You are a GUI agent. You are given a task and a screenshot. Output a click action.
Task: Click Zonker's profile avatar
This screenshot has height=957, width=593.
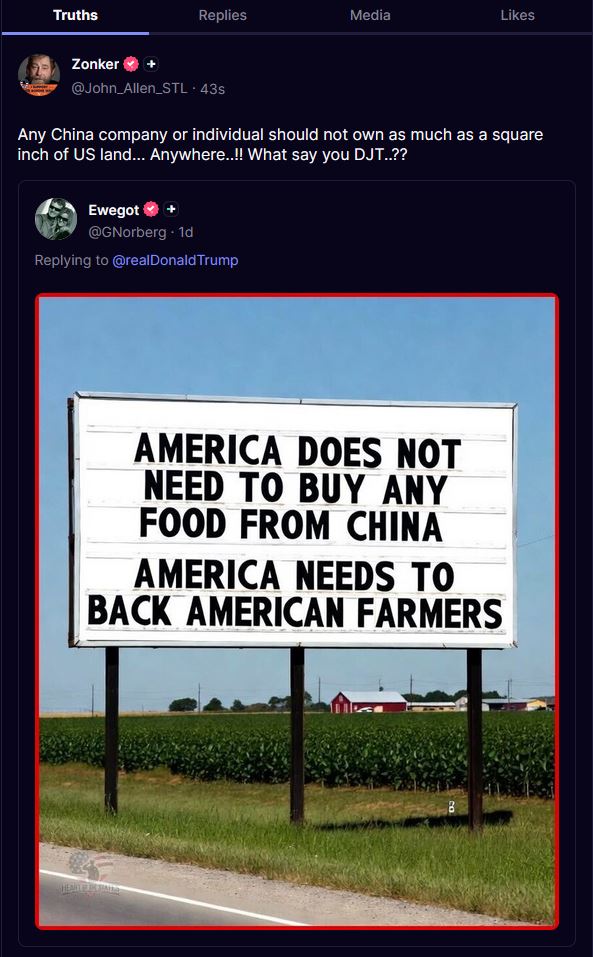click(x=38, y=75)
